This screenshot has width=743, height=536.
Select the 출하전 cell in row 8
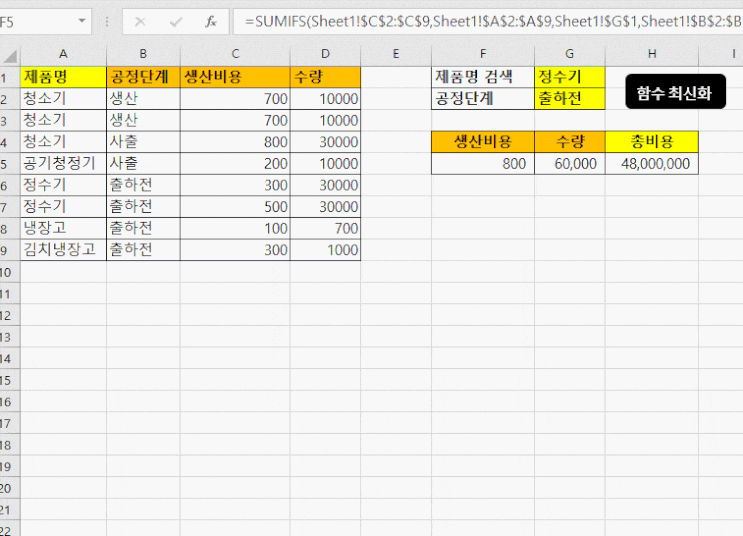coord(143,228)
